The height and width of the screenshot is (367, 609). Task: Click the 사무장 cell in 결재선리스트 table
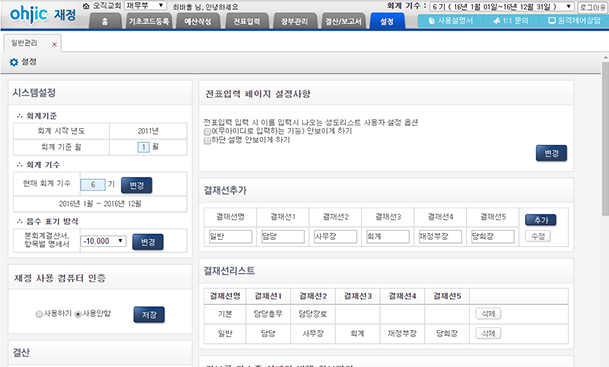coord(313,333)
